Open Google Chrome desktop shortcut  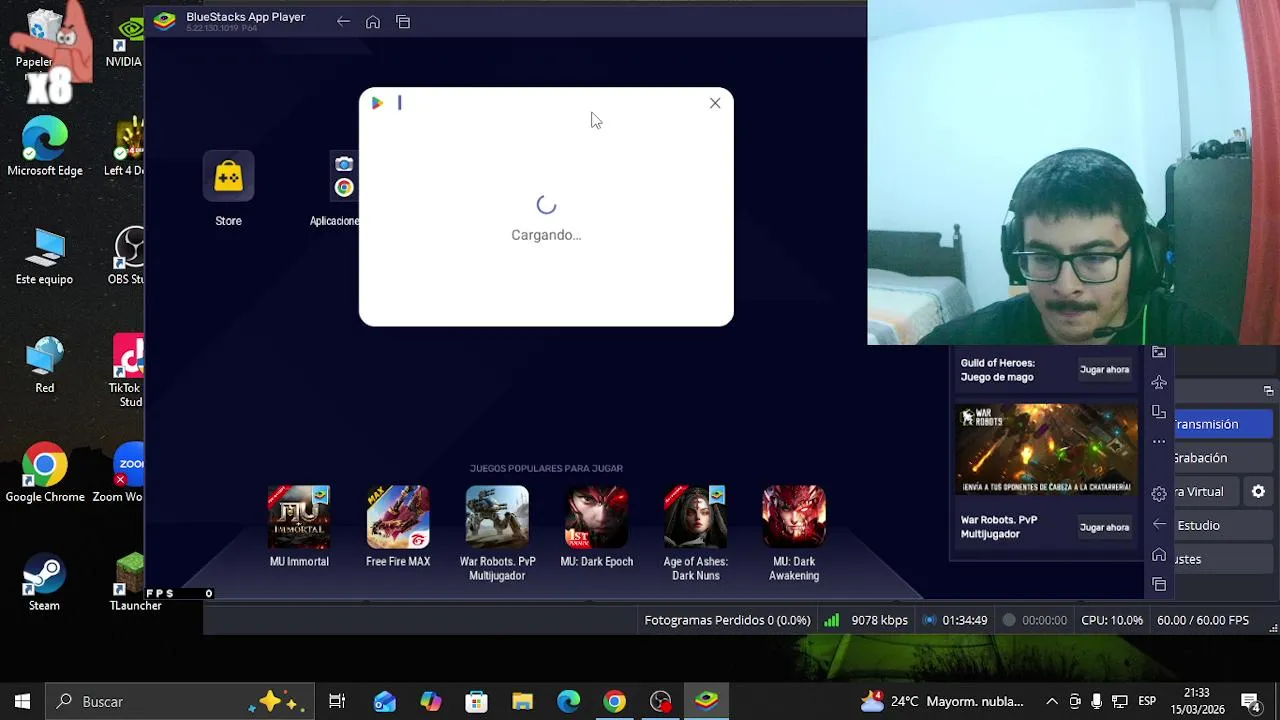coord(45,474)
